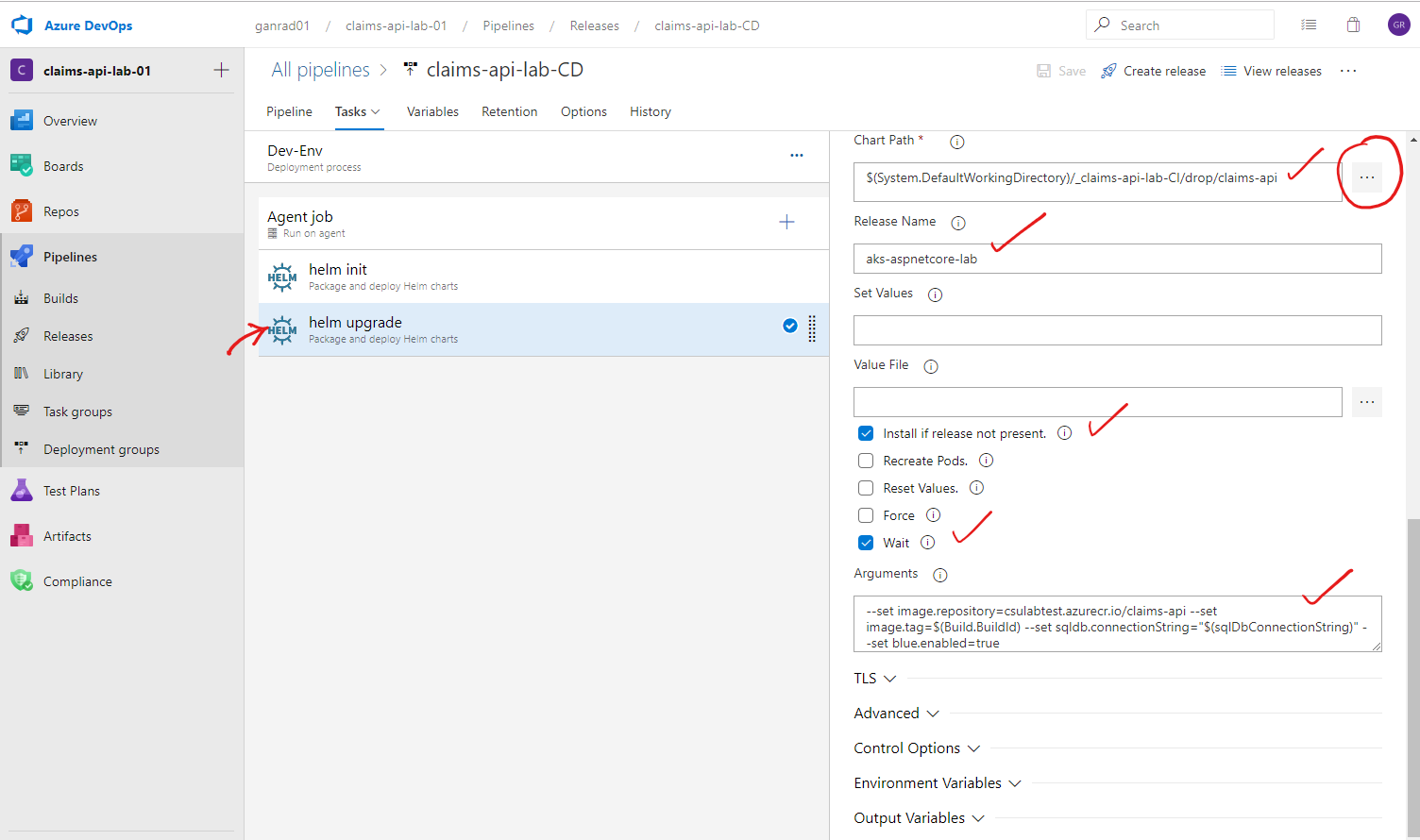Open Dev-Env stage ellipsis menu
This screenshot has width=1420, height=840.
click(797, 156)
